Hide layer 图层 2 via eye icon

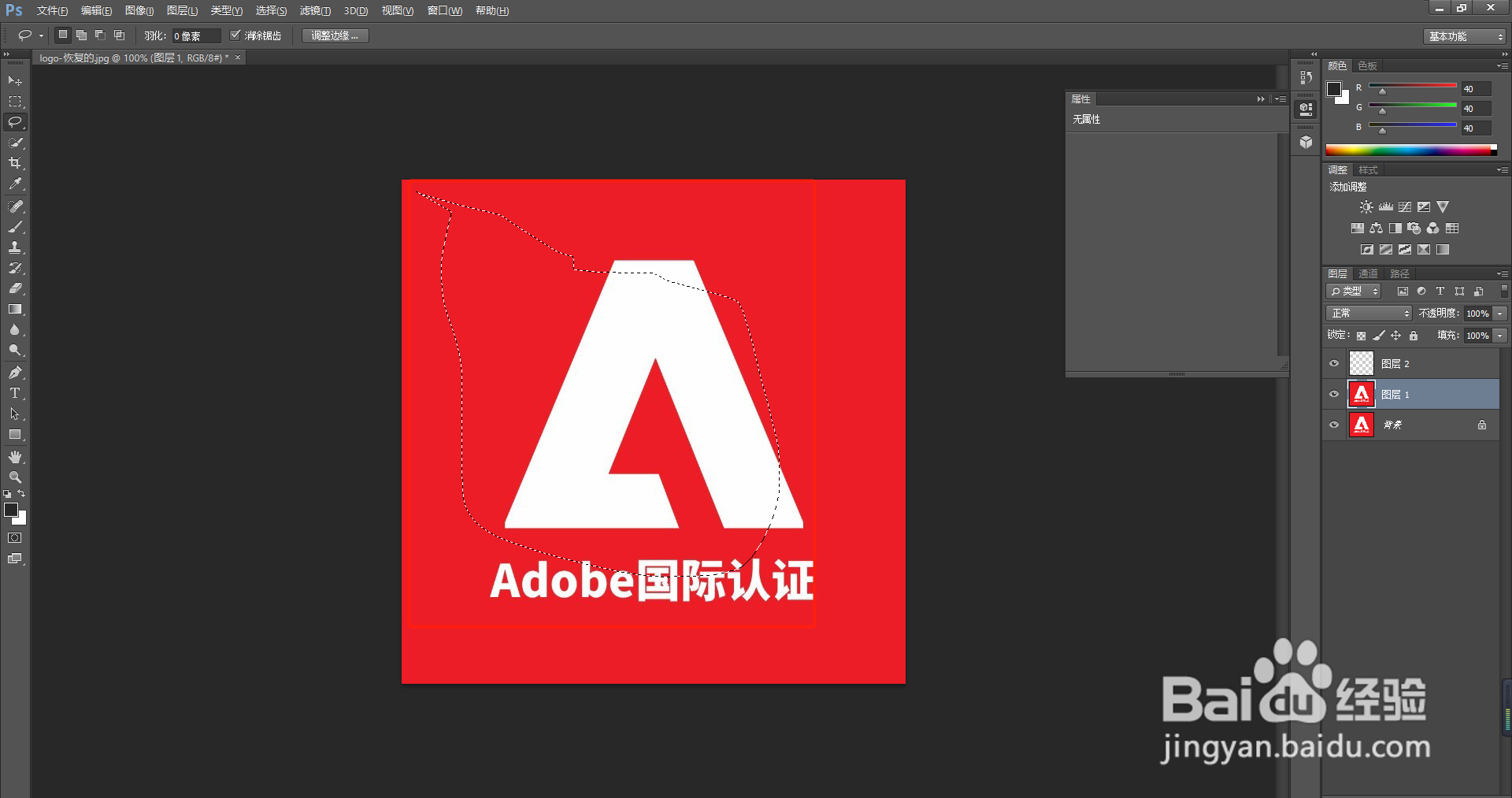[x=1334, y=364]
